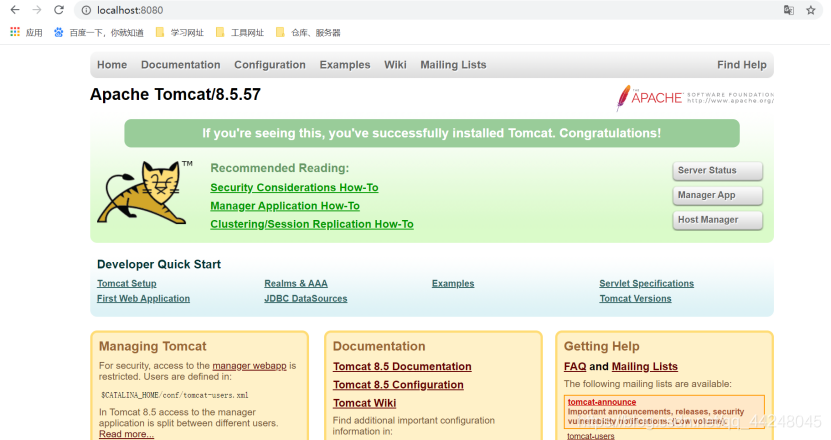Open Tomcat 8.5 Configuration link

(398, 385)
